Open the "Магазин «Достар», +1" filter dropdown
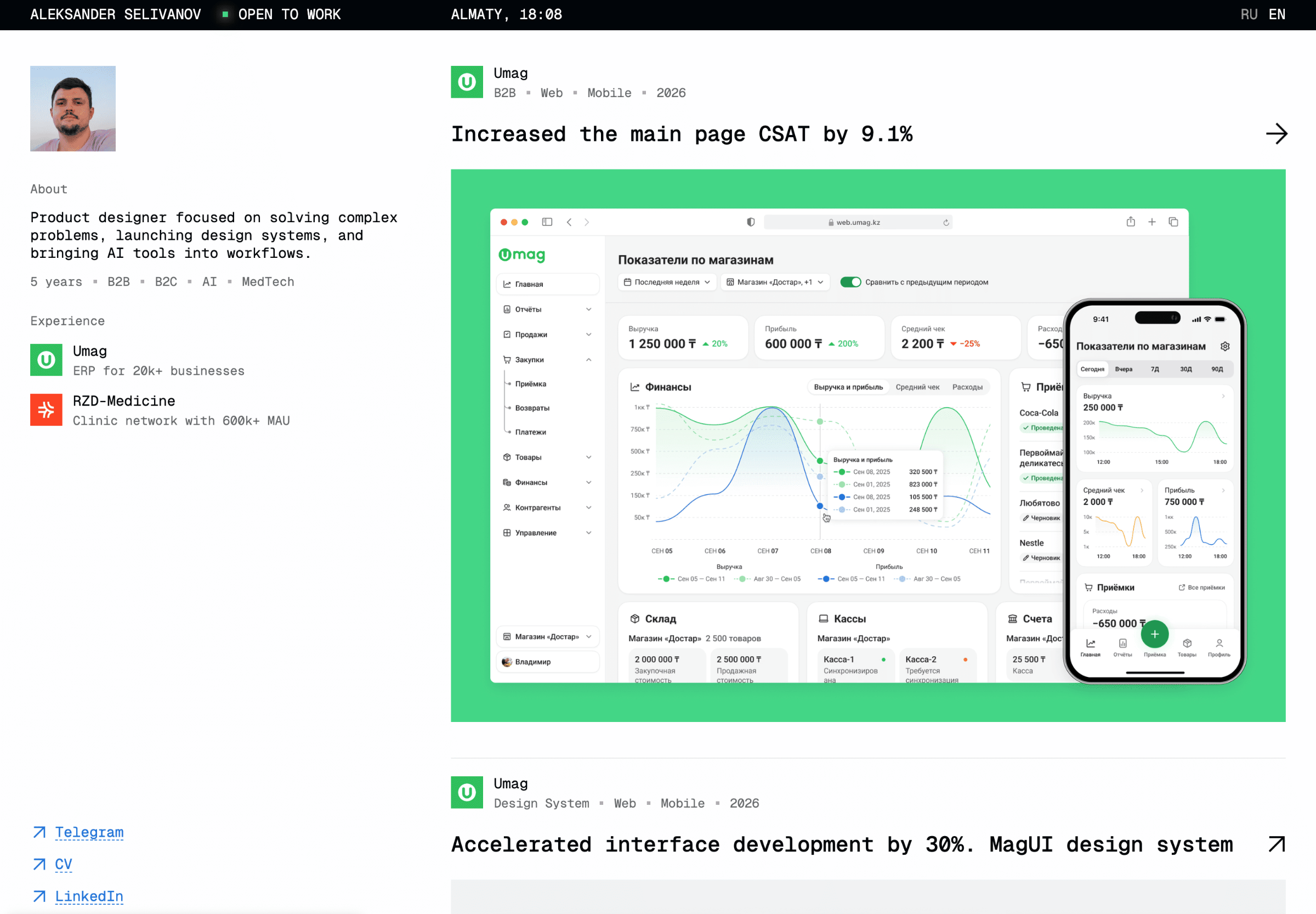The height and width of the screenshot is (914, 1316). coord(775,282)
